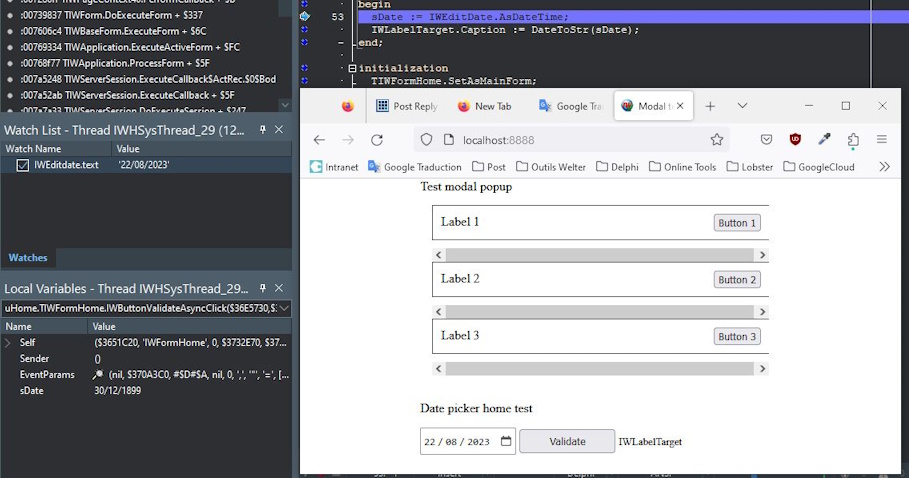
Task: Open tracking protection shield icon
Action: click(426, 140)
